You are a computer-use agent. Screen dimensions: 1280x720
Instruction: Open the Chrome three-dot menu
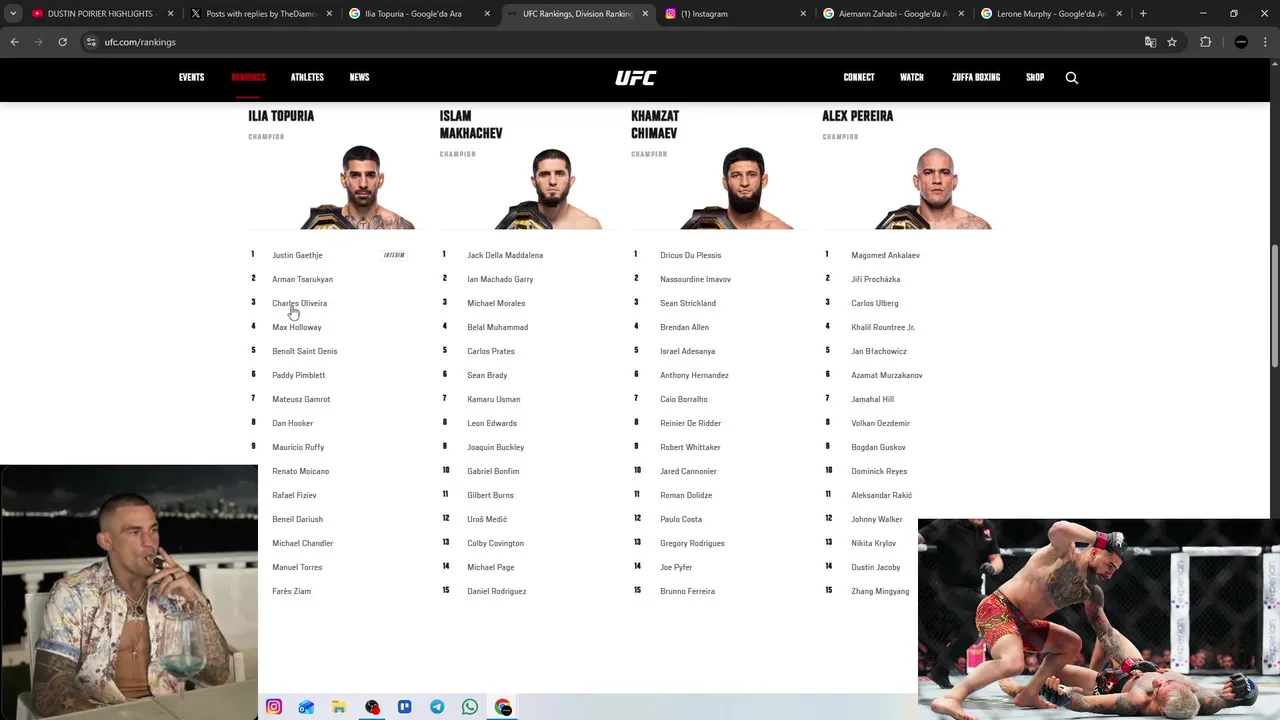pyautogui.click(x=1266, y=42)
